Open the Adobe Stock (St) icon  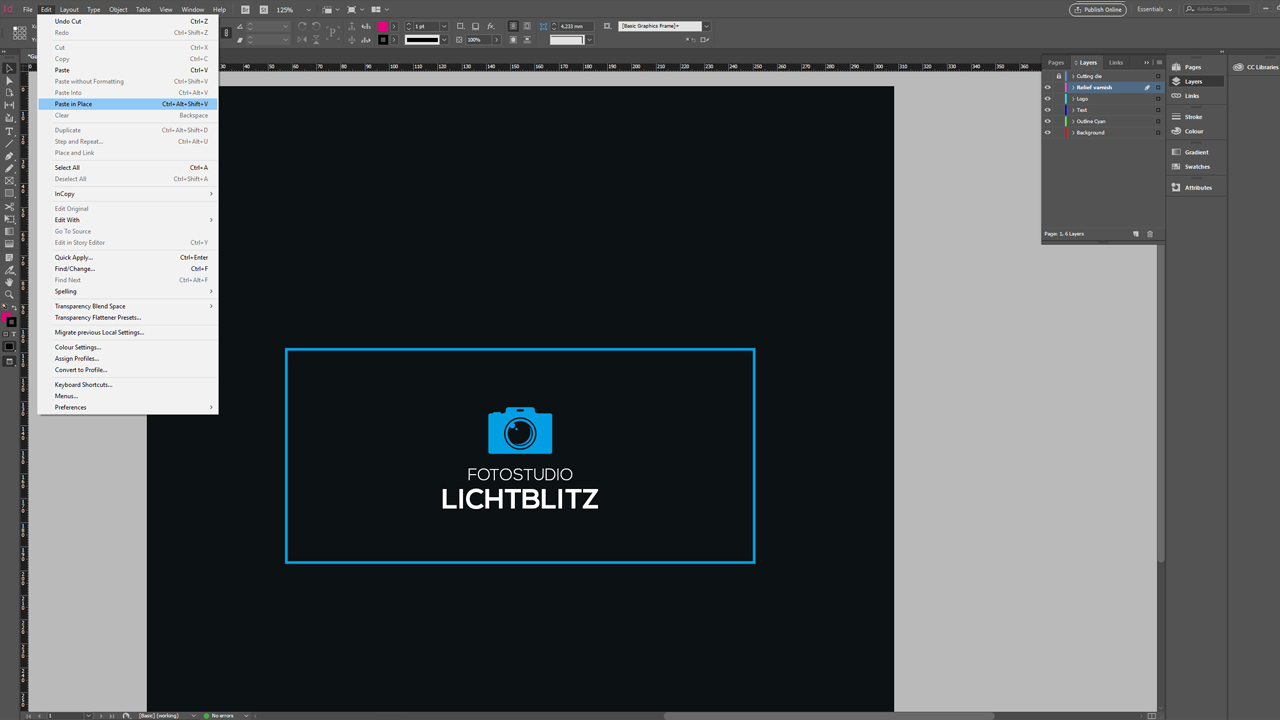(x=263, y=10)
